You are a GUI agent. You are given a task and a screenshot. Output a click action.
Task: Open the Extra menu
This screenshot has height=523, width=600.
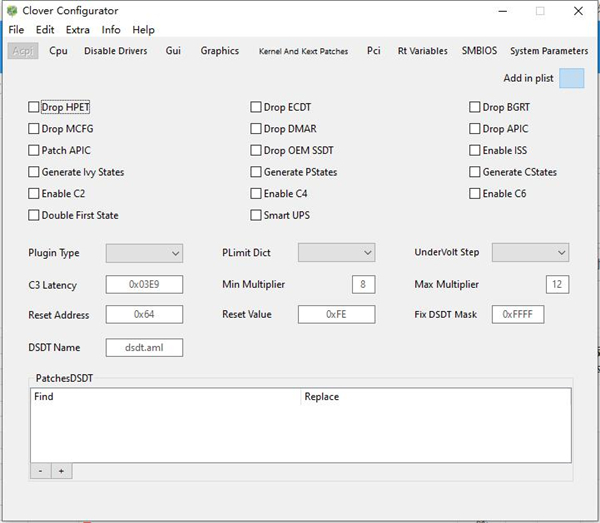click(x=77, y=30)
